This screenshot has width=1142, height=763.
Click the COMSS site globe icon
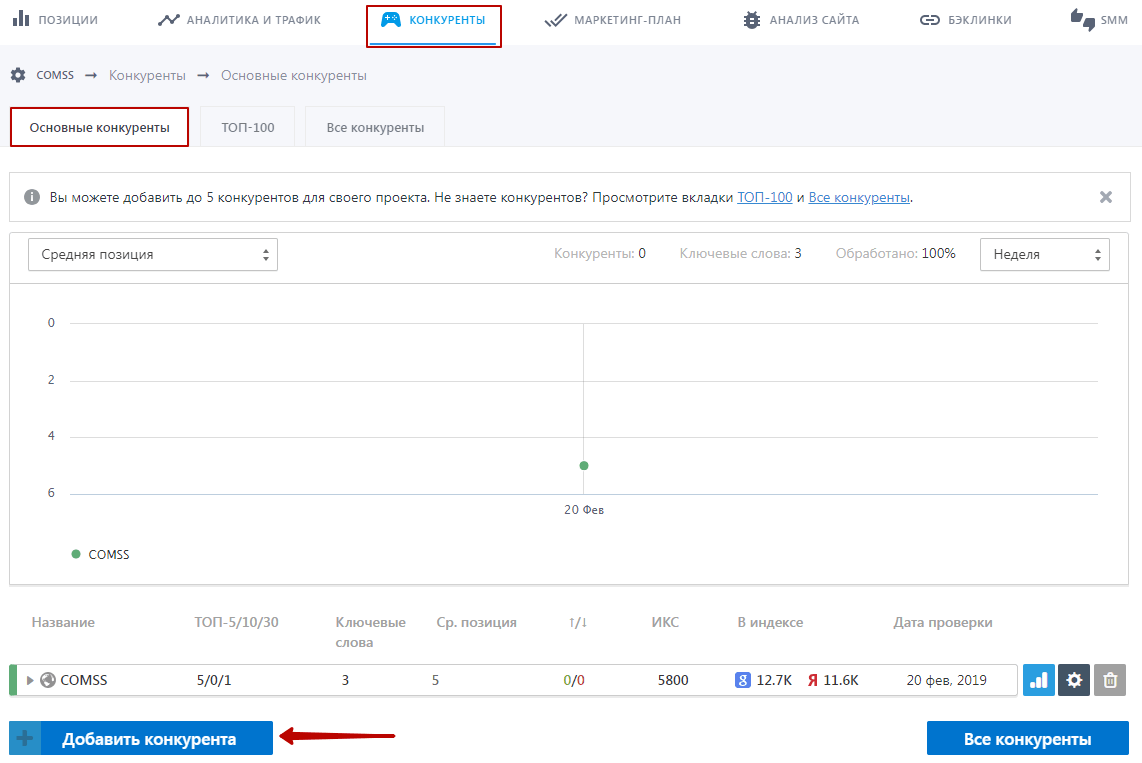click(x=48, y=680)
